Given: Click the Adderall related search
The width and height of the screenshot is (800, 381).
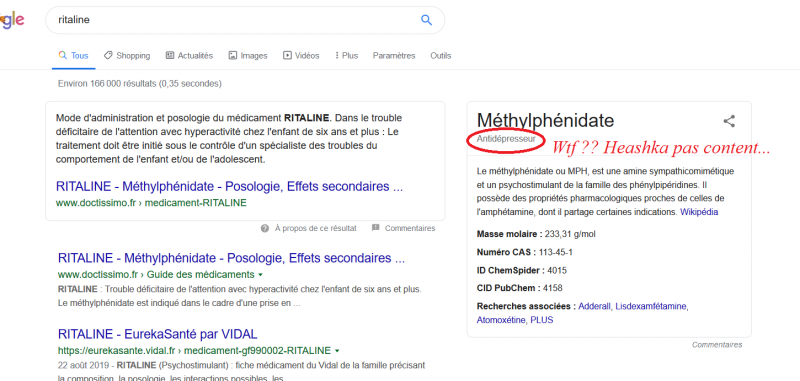Looking at the screenshot, I should (594, 306).
